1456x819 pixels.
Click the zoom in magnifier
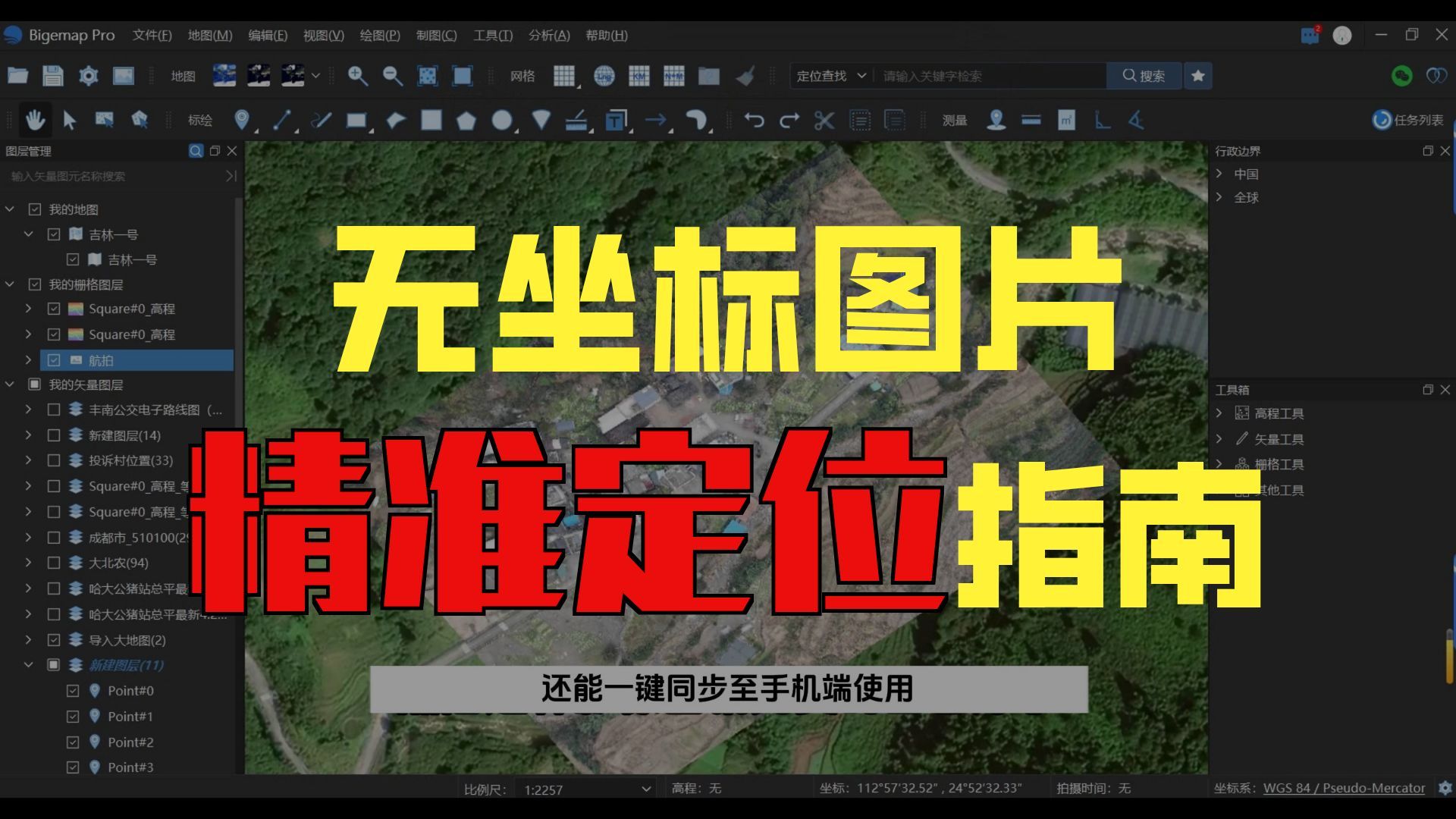click(x=357, y=76)
